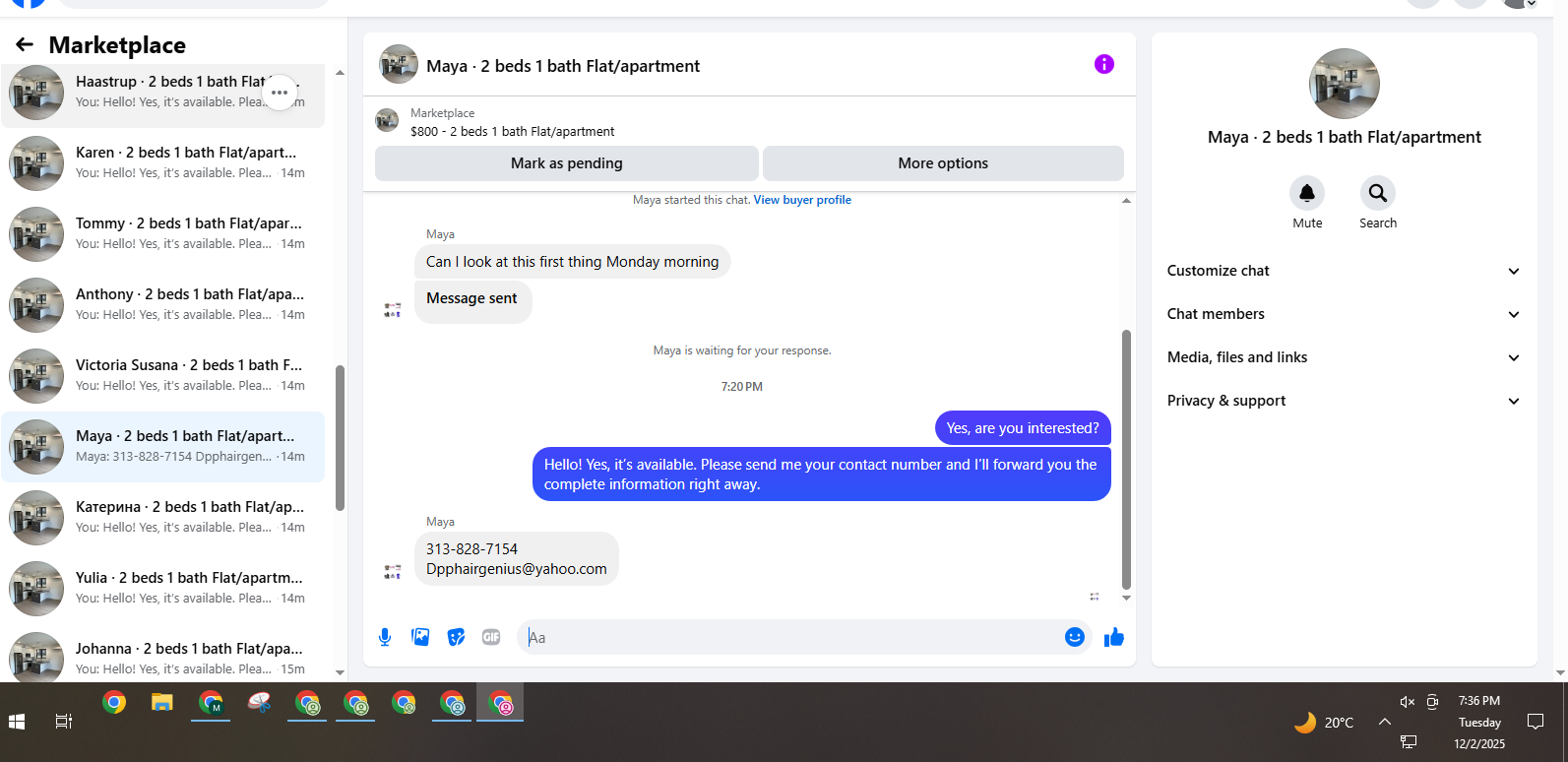Open the sticker picker icon
The width and height of the screenshot is (1568, 762).
tap(456, 637)
